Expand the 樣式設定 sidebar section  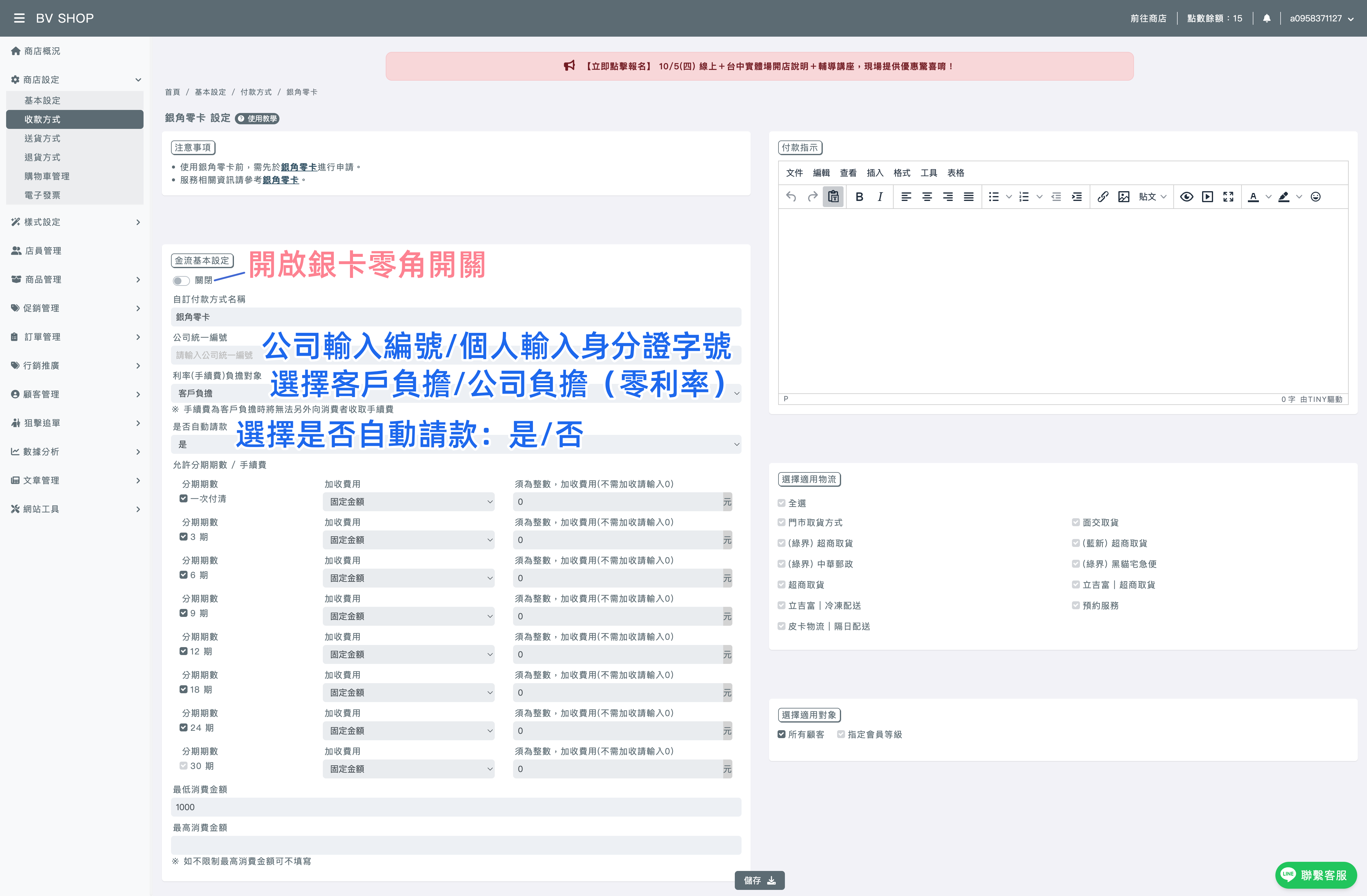(x=75, y=222)
